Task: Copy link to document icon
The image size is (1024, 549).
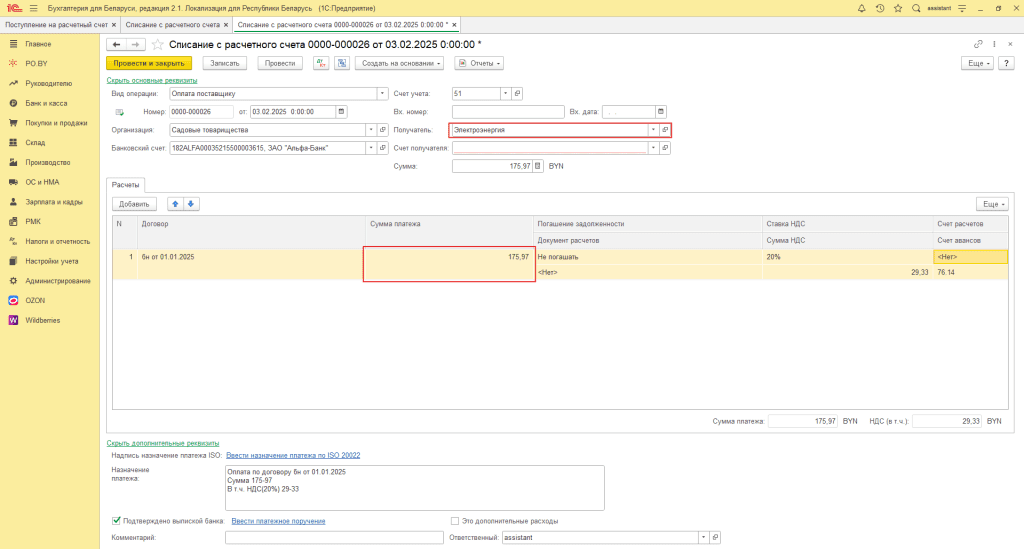Action: point(978,44)
